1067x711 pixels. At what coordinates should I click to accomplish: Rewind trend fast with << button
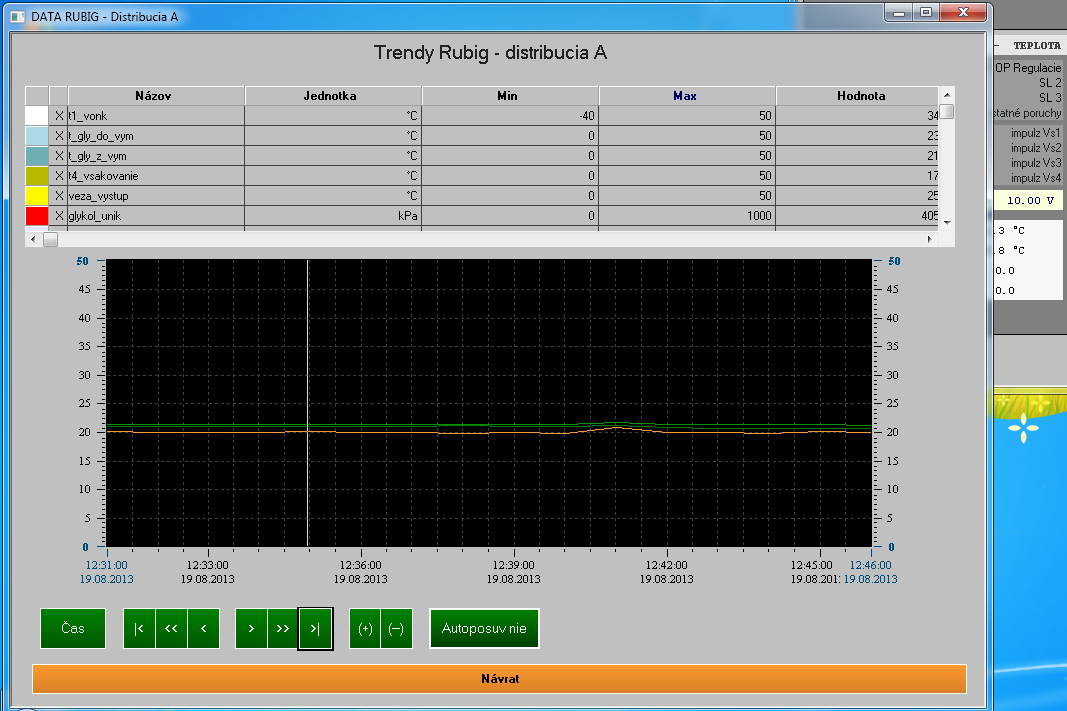pyautogui.click(x=171, y=628)
